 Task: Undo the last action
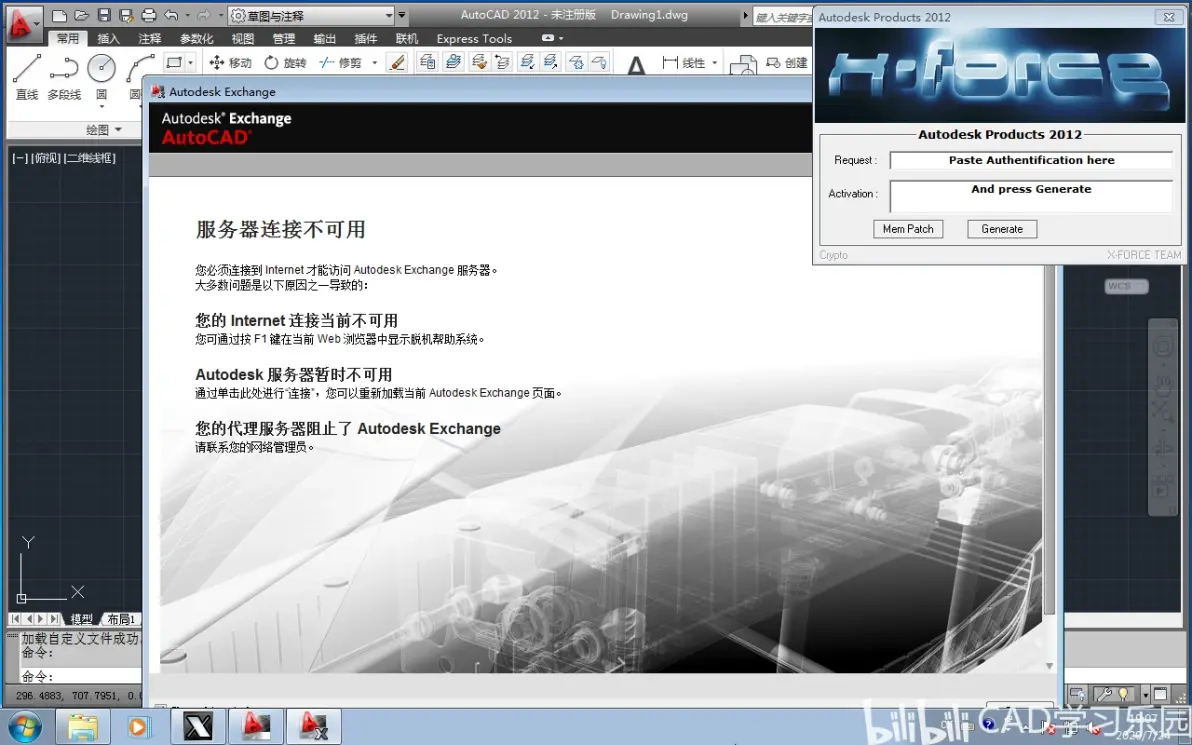pyautogui.click(x=171, y=15)
